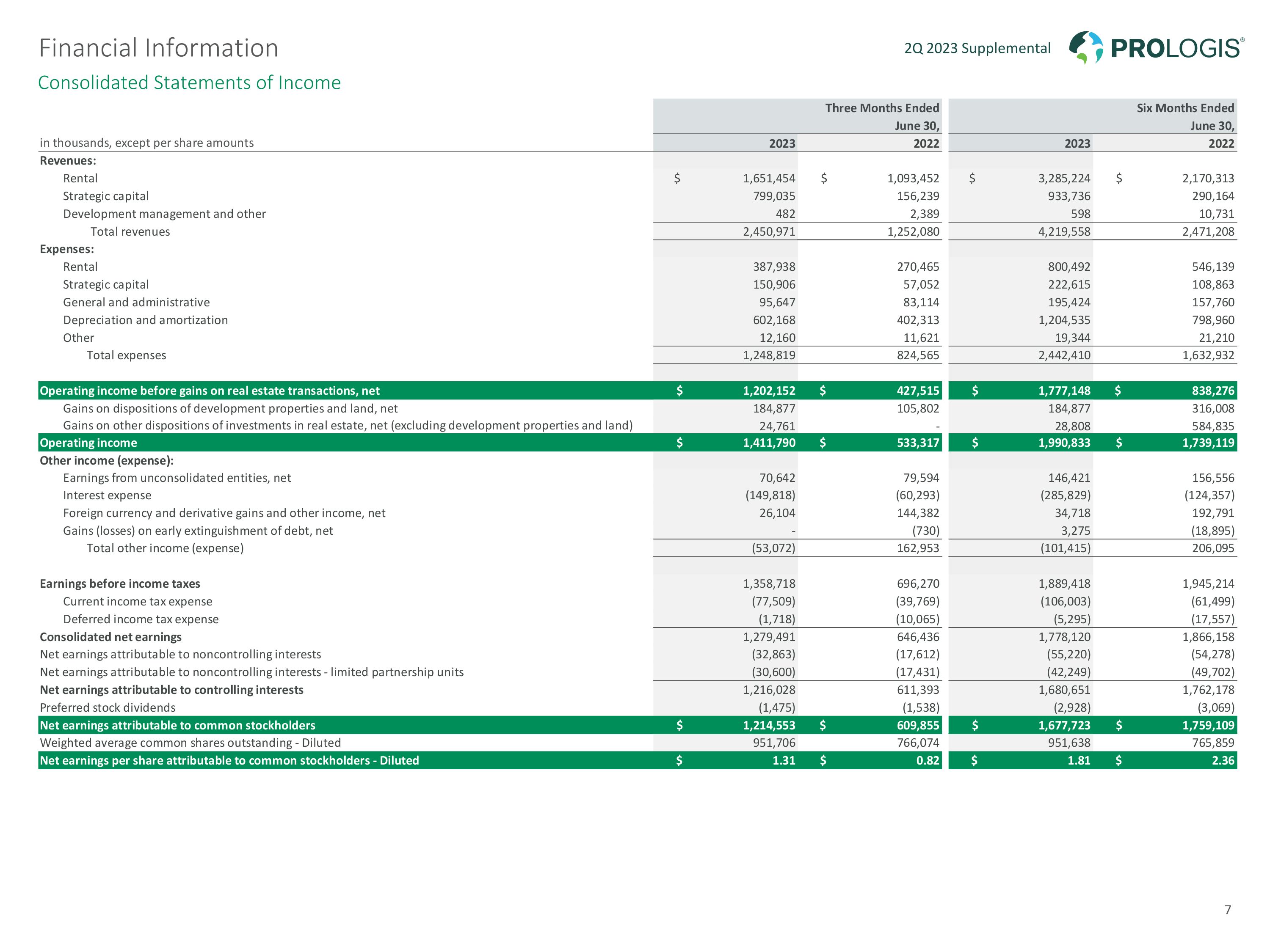Image resolution: width=1270 pixels, height=952 pixels.
Task: Click page number 7
Action: point(1228,910)
